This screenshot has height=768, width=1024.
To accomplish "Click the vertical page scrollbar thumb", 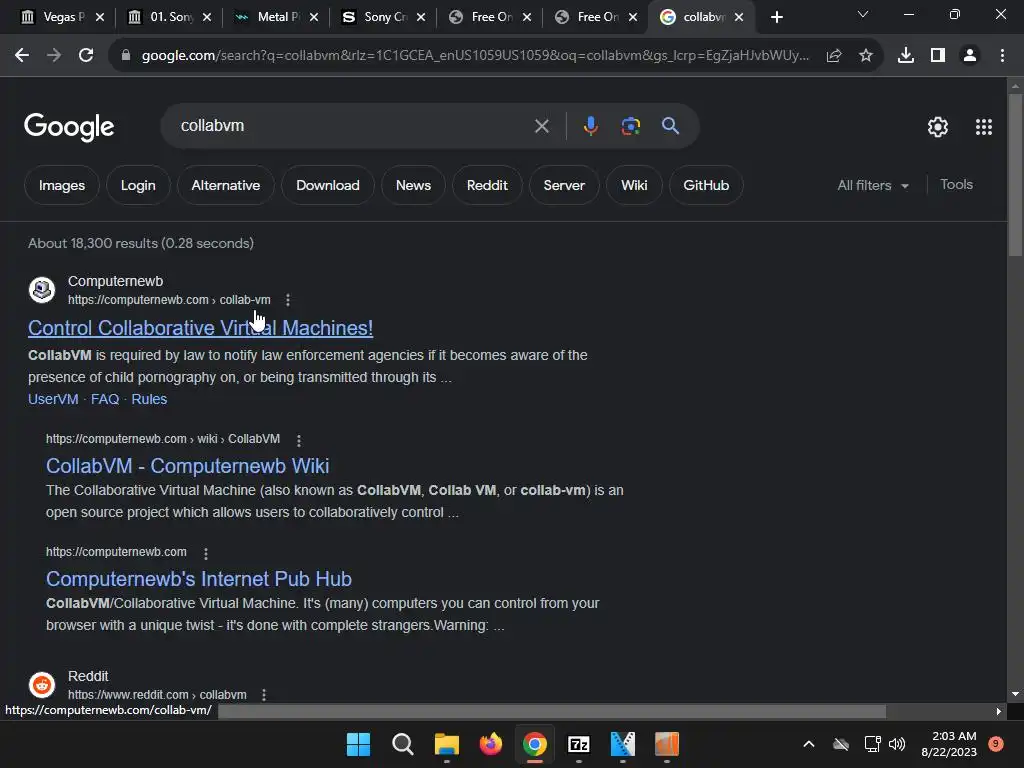I will click(x=1015, y=175).
